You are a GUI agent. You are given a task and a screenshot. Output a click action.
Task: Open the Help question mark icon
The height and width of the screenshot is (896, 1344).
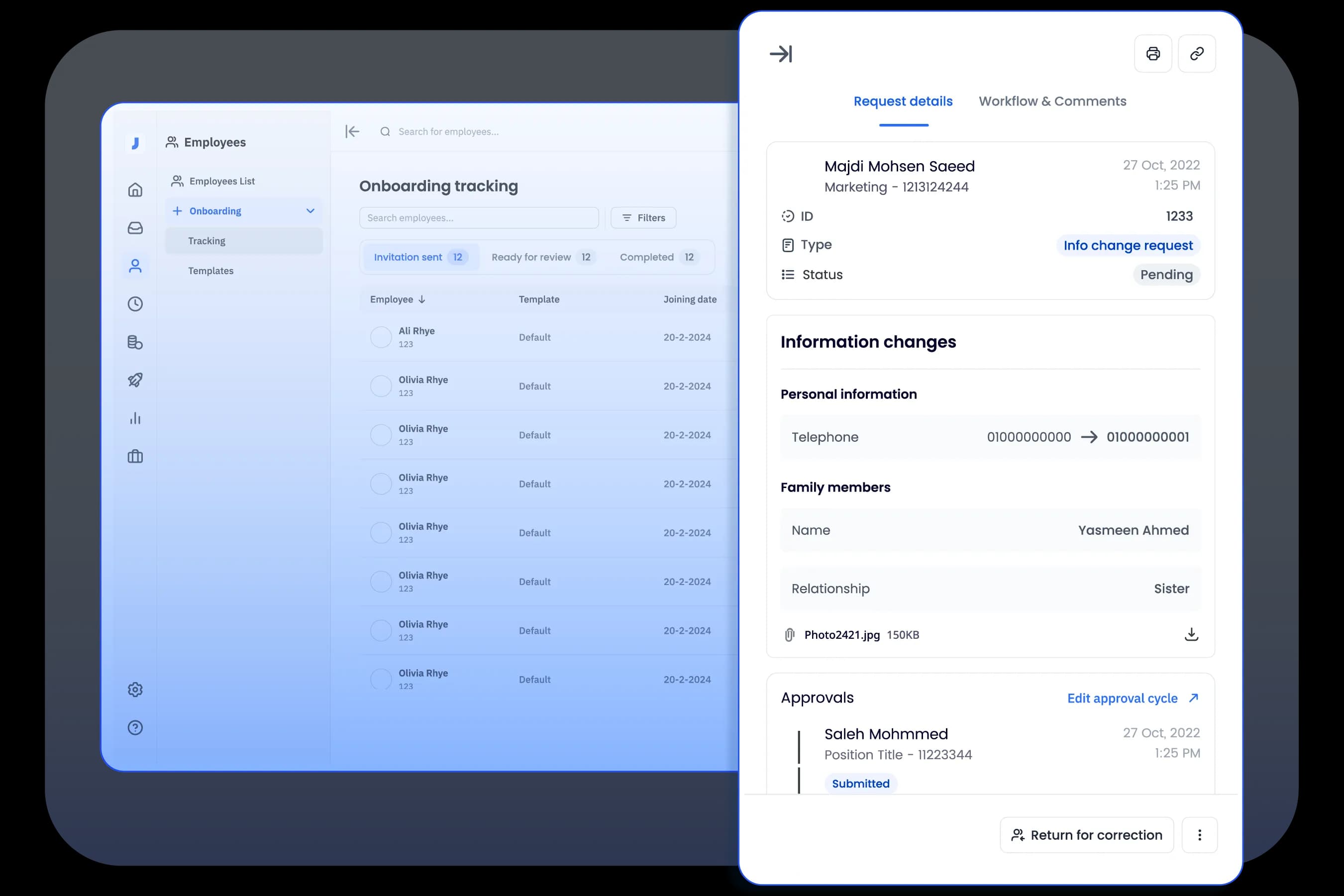tap(135, 727)
